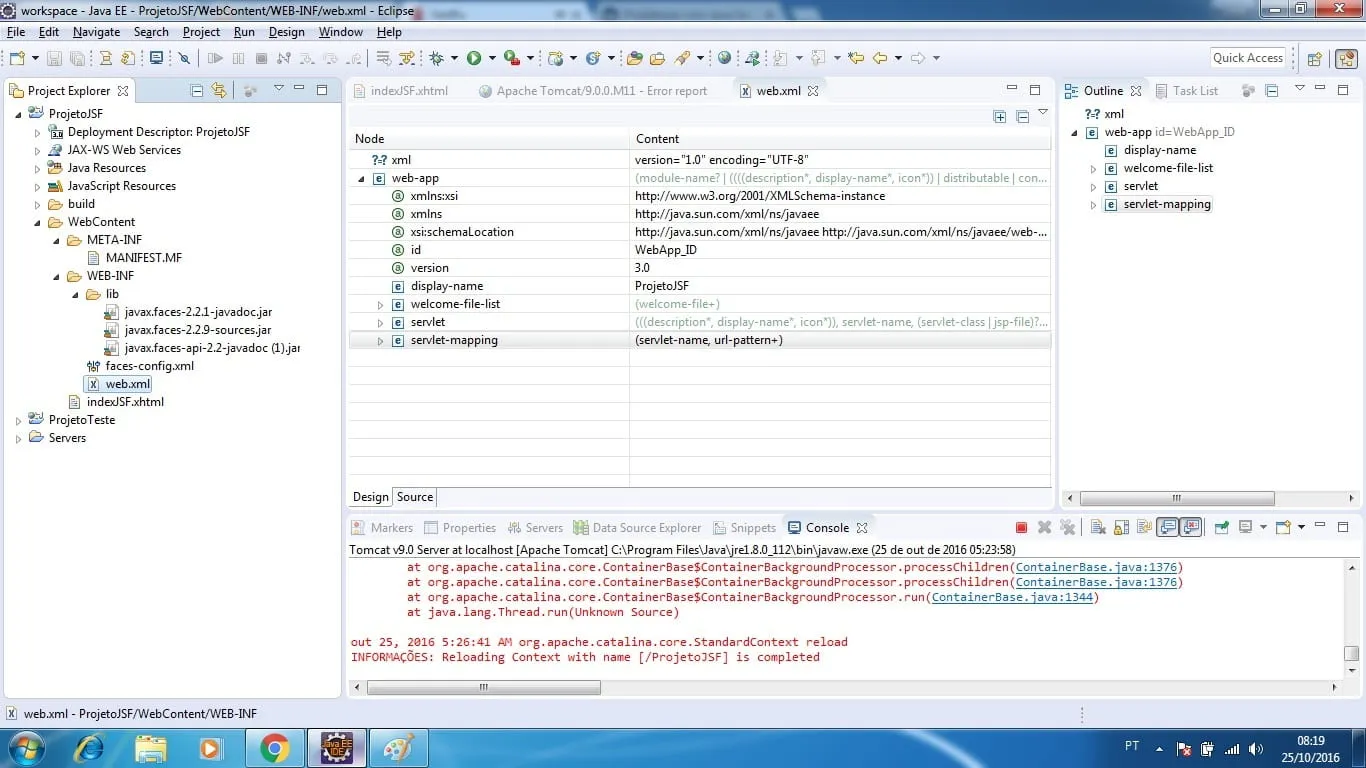Terminate the server with the red stop icon
This screenshot has height=768, width=1366.
[x=1021, y=528]
